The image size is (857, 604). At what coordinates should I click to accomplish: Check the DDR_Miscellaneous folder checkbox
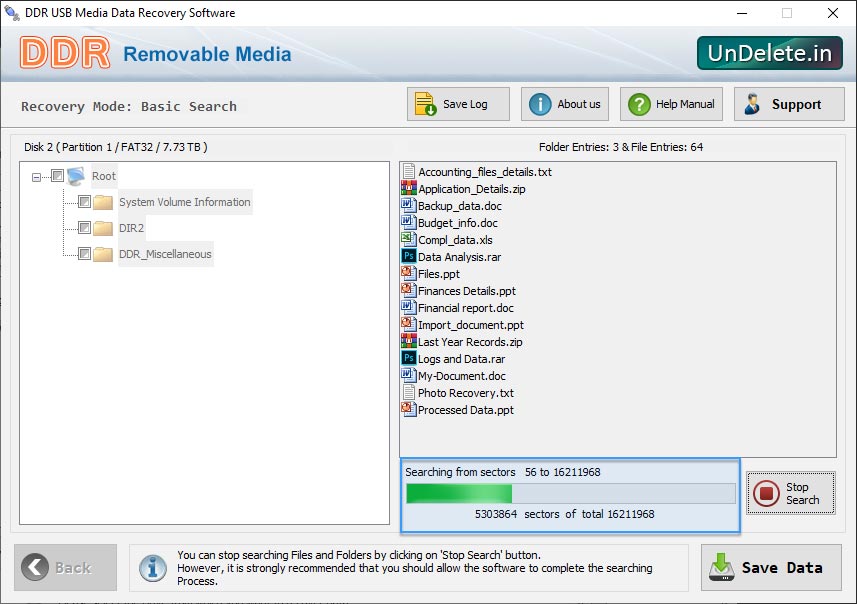point(84,254)
